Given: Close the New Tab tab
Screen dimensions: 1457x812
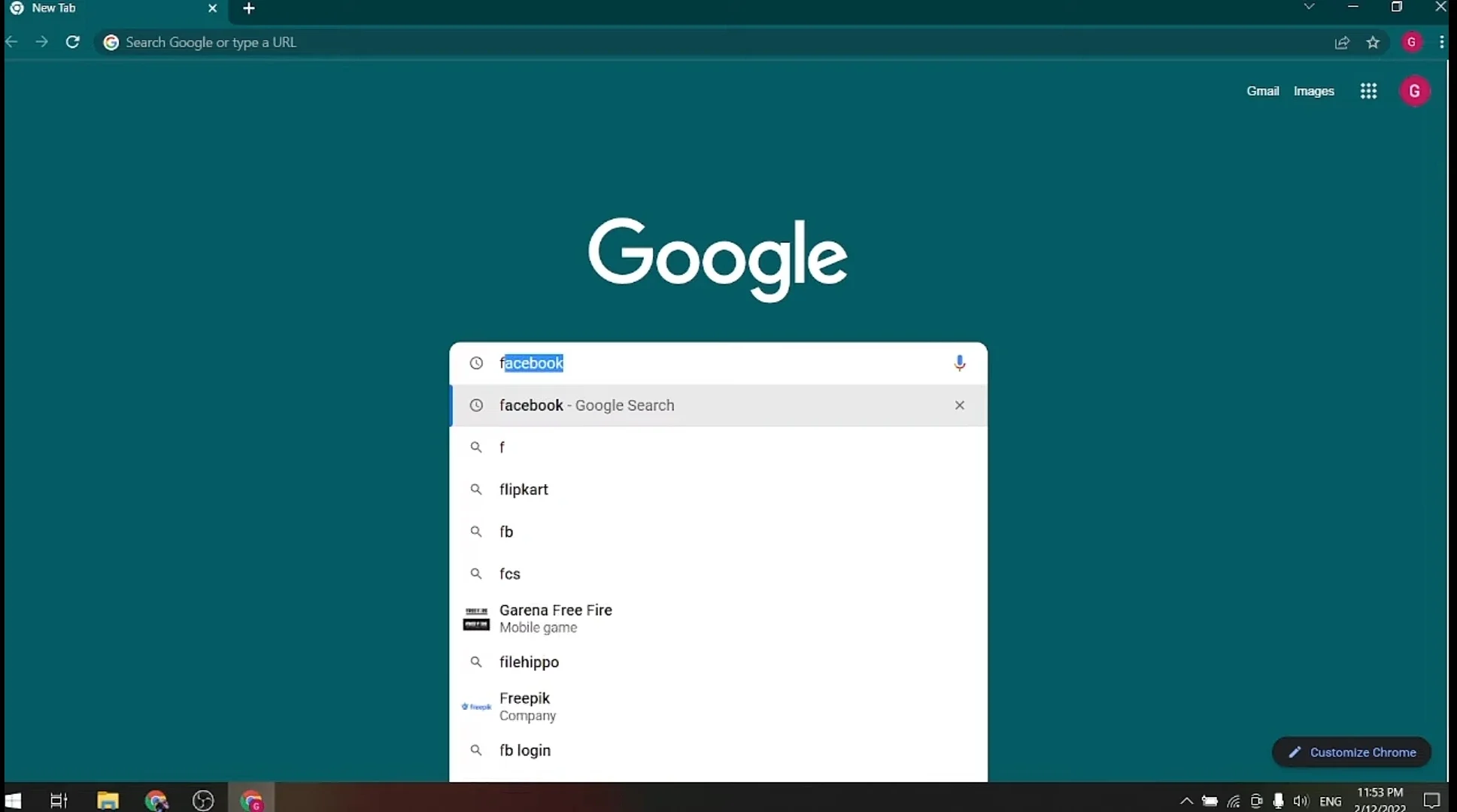Looking at the screenshot, I should (213, 8).
